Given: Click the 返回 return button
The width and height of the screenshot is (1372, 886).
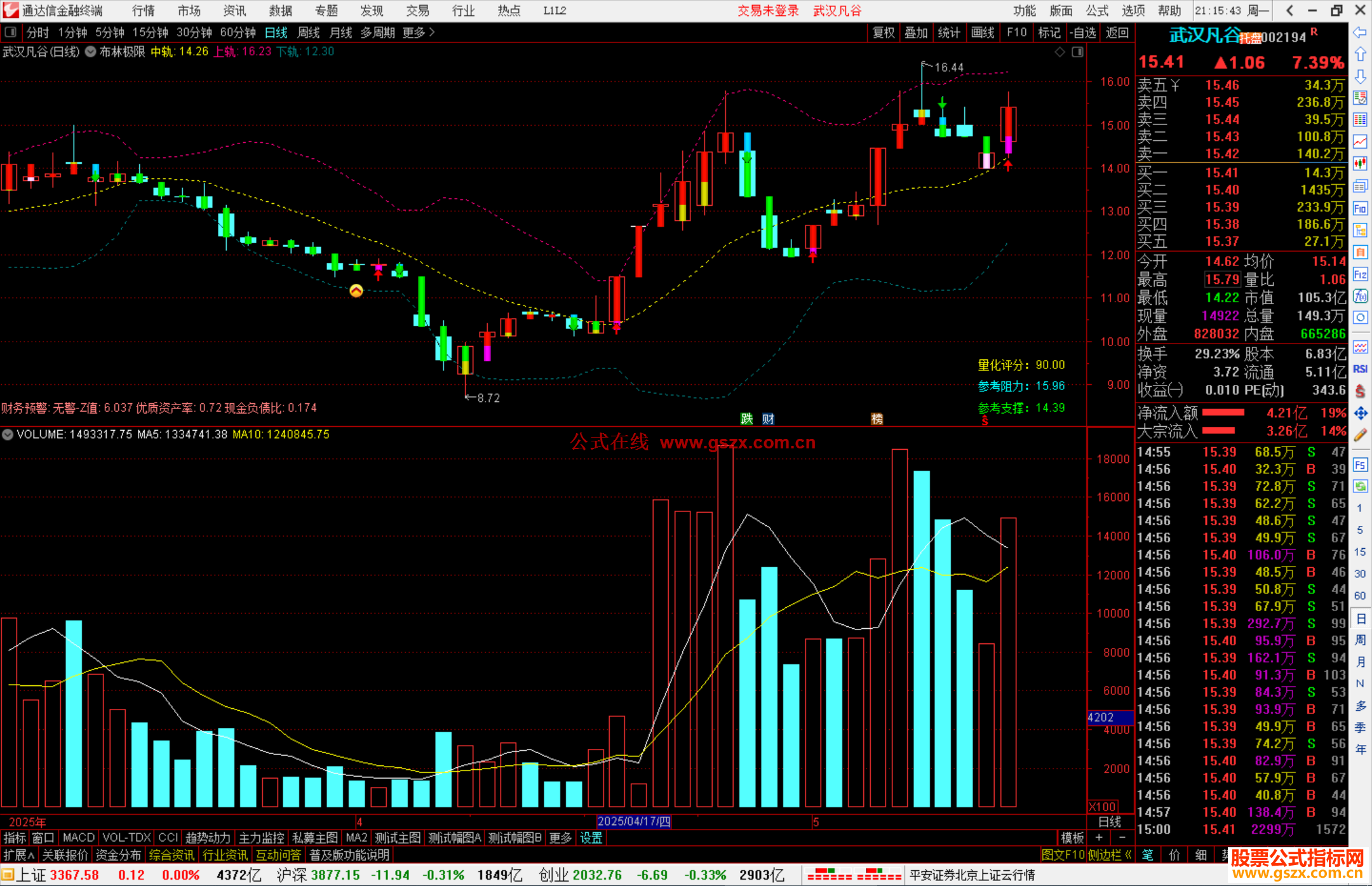Looking at the screenshot, I should 1117,32.
